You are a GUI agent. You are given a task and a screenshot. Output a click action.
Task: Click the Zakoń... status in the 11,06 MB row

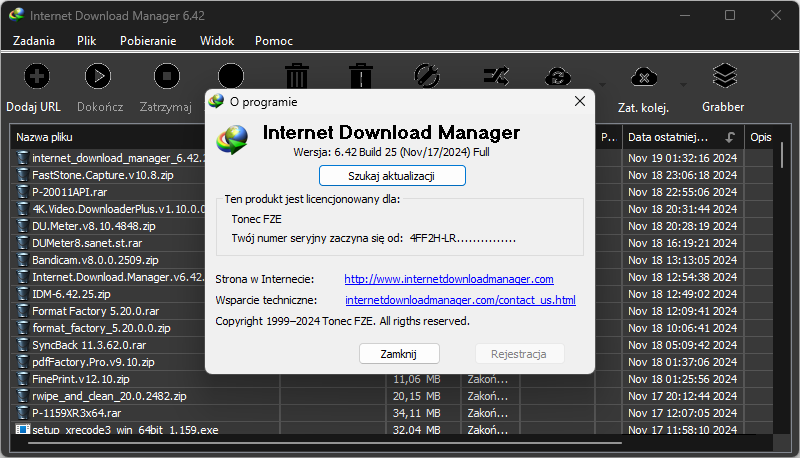(487, 379)
